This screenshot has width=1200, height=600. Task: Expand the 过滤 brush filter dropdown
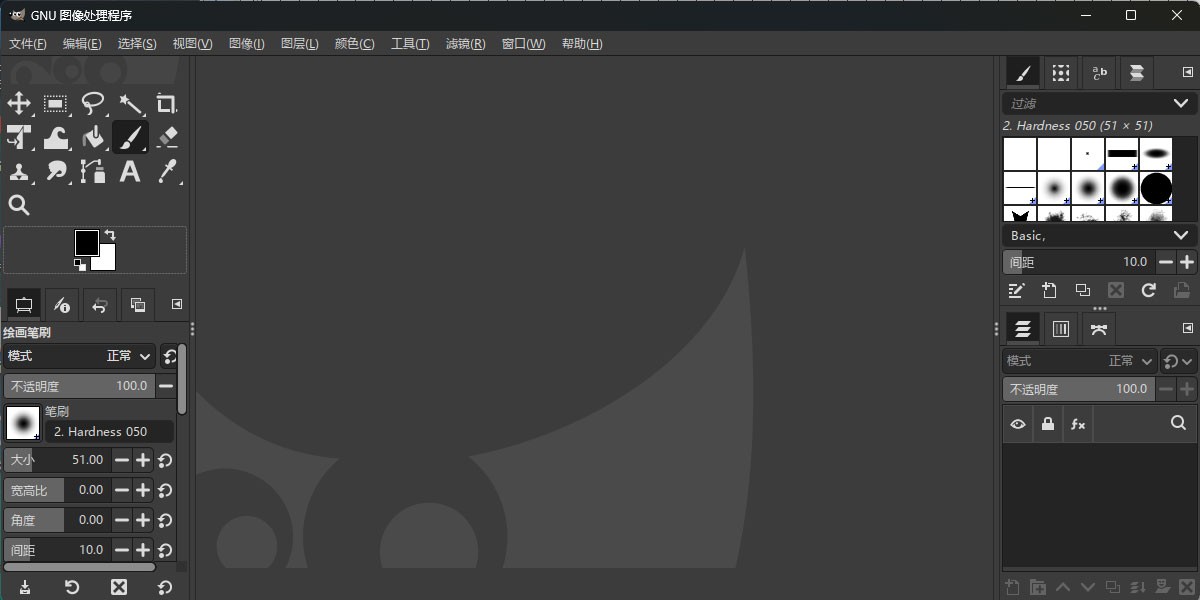pyautogui.click(x=1098, y=103)
